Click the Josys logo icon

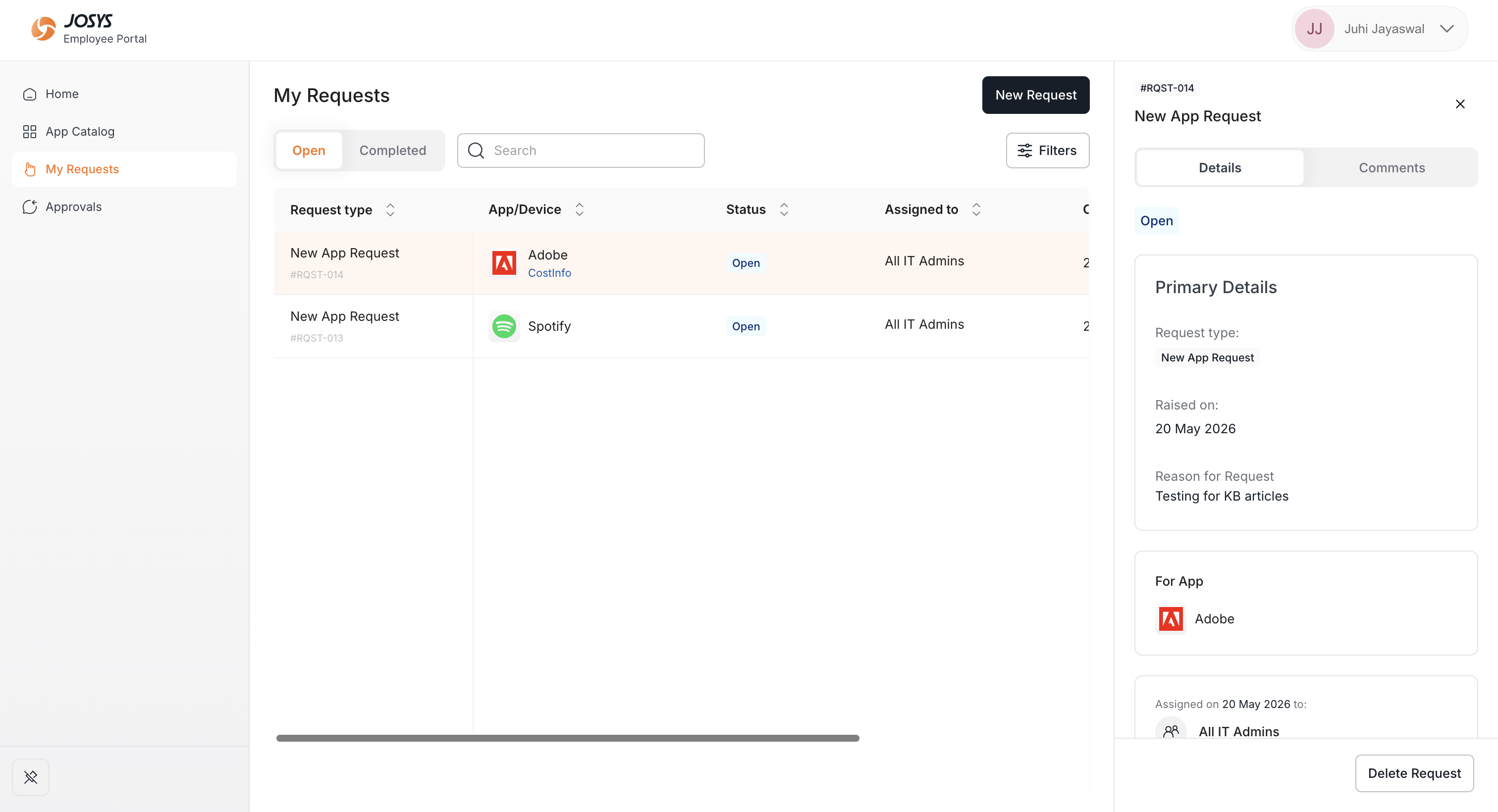[x=43, y=29]
